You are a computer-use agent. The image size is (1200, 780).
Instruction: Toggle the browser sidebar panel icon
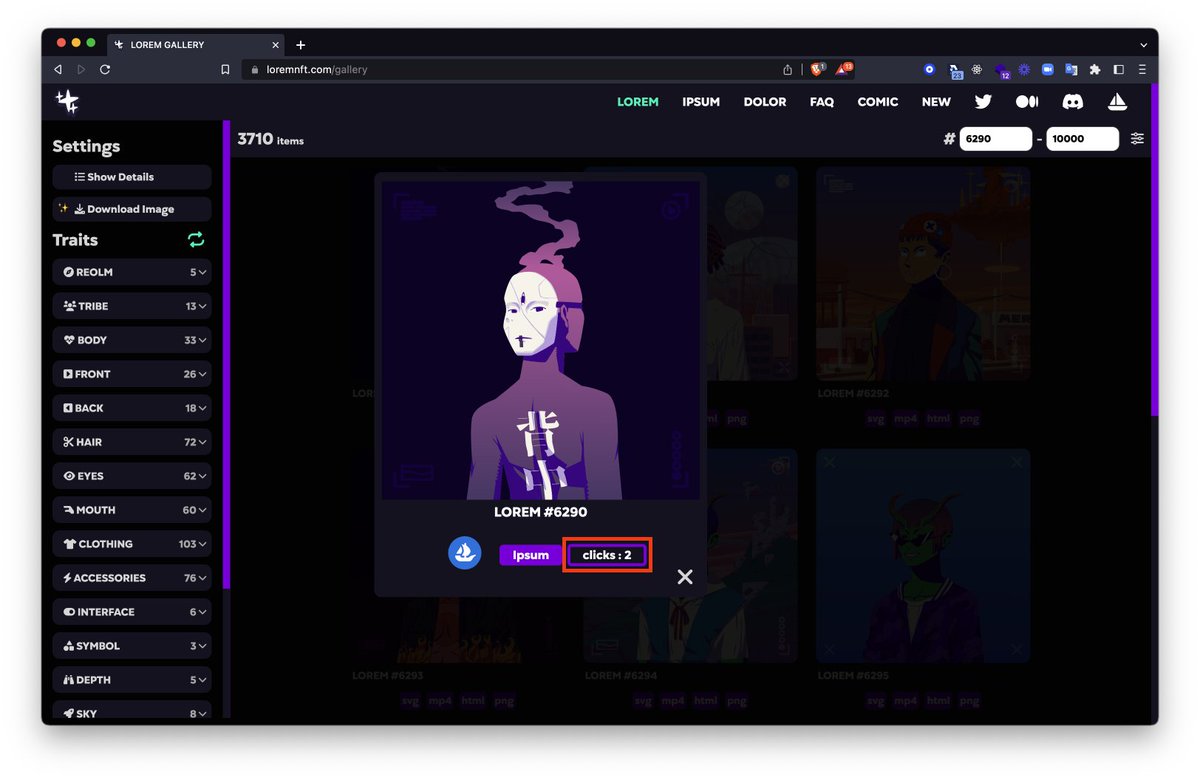click(1118, 70)
